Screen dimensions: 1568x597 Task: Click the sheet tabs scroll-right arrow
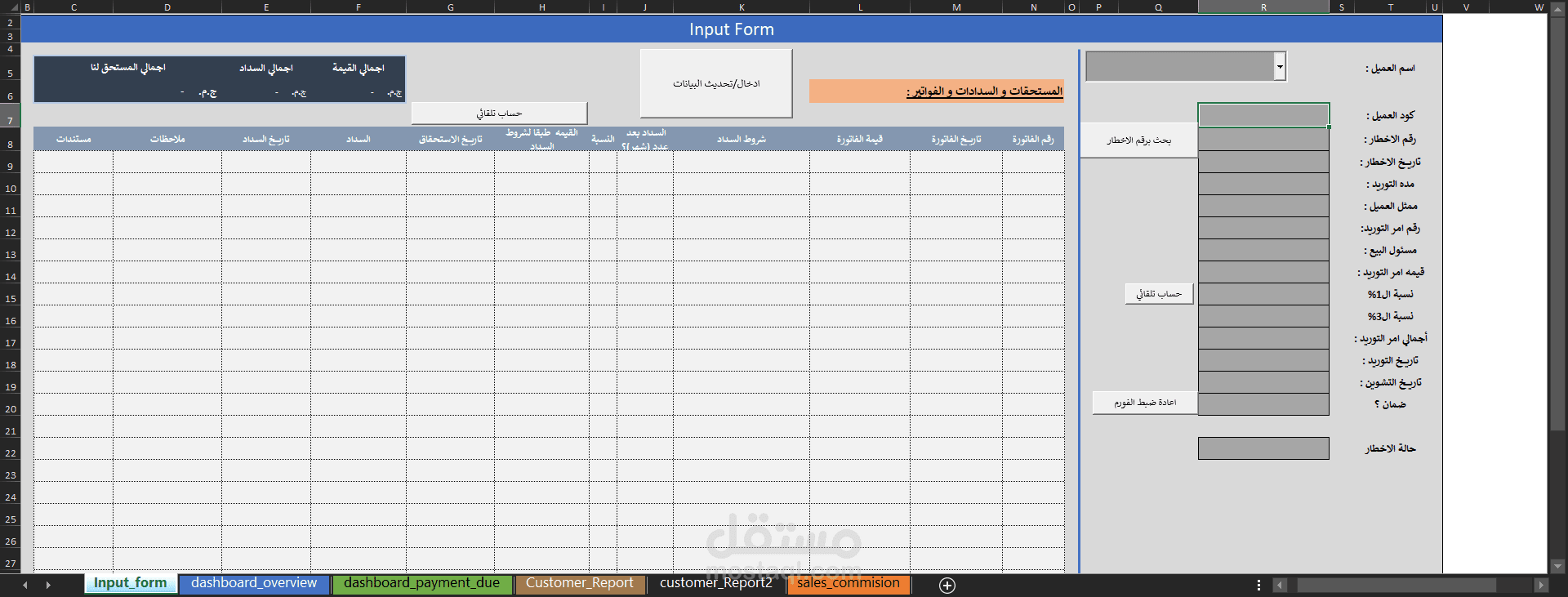point(48,585)
